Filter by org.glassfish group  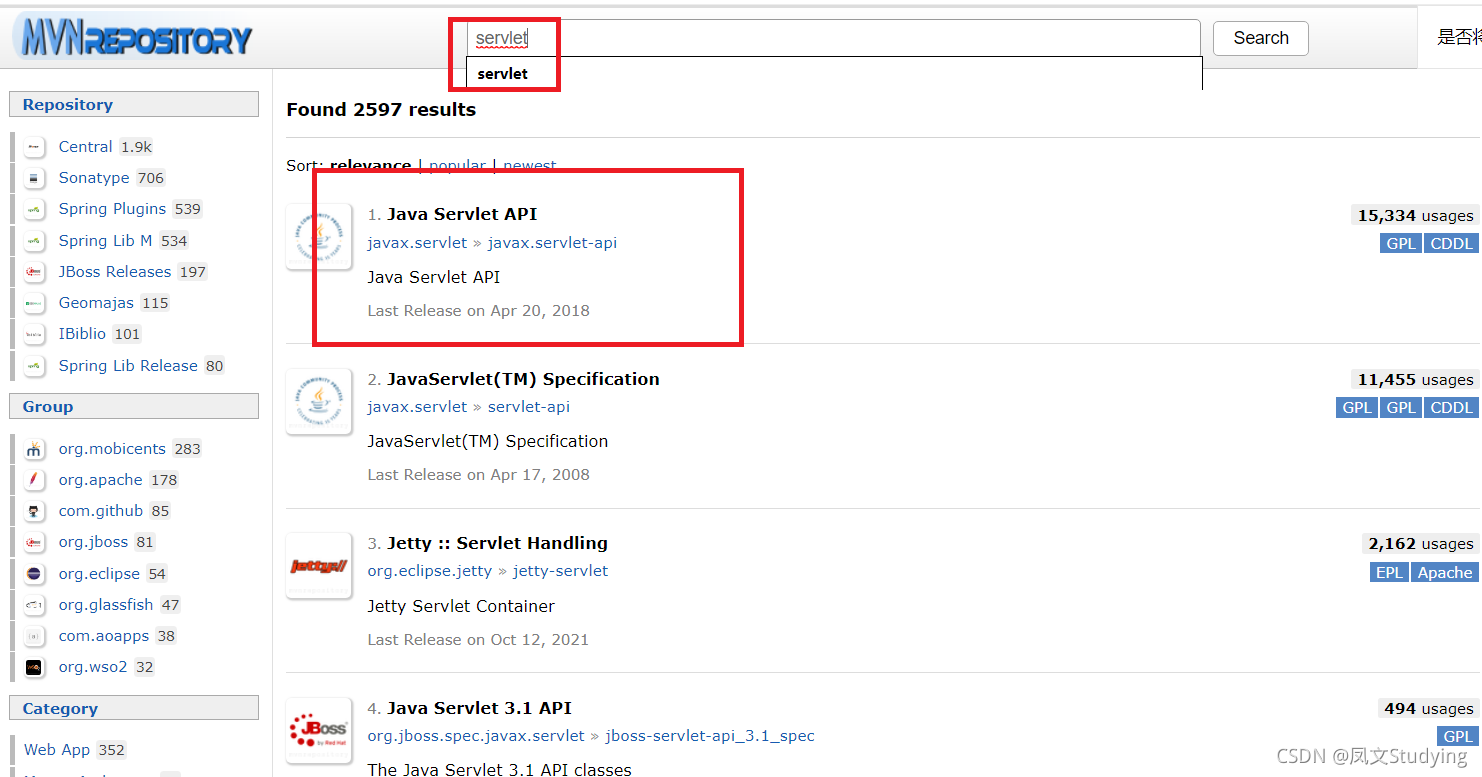[106, 605]
